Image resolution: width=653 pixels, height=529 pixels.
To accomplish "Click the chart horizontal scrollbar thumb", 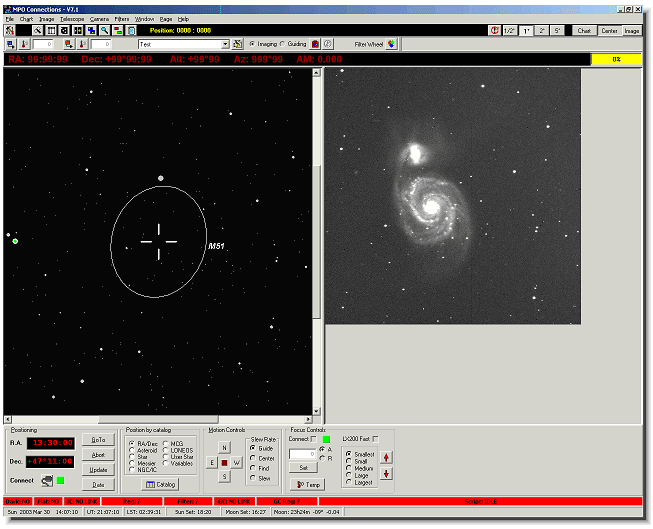I will 158,419.
